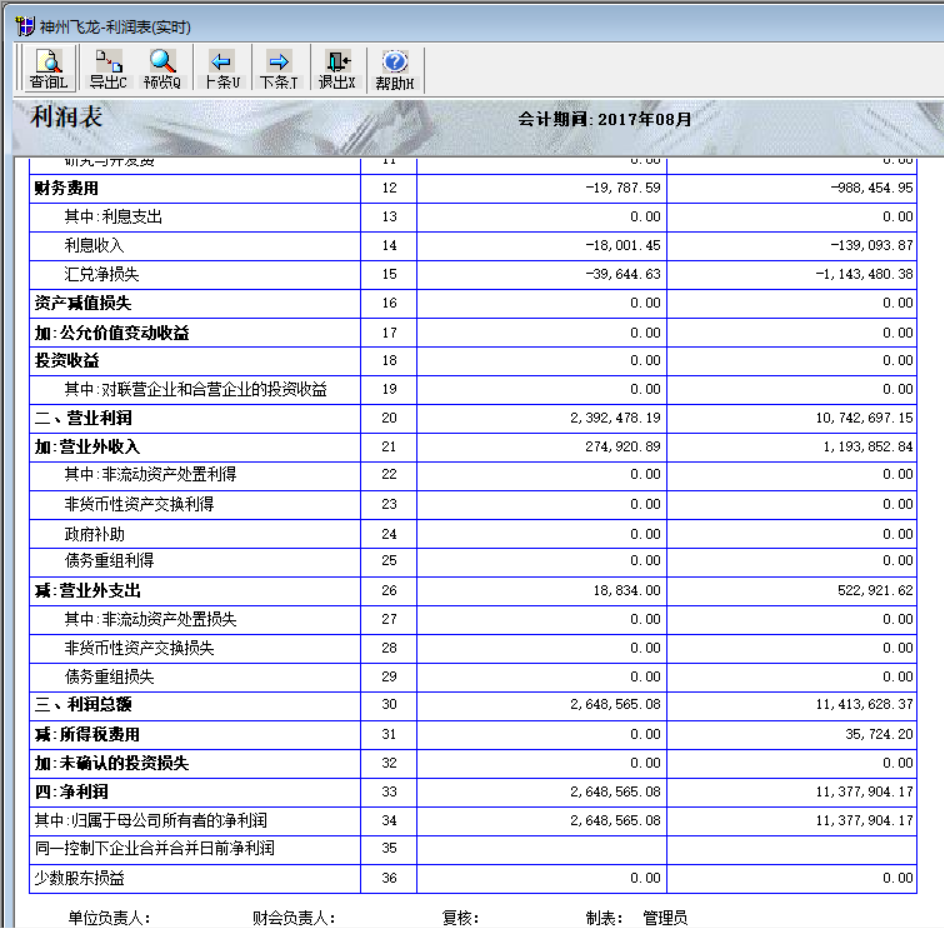
Task: Click the 会计期间: 2017年08月 header
Action: [x=604, y=119]
